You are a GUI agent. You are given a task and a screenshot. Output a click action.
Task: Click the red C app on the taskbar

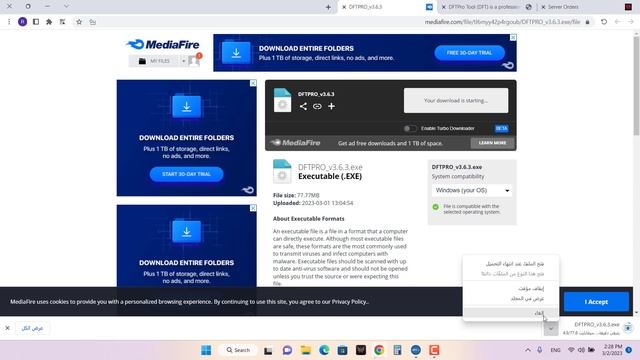coord(434,350)
